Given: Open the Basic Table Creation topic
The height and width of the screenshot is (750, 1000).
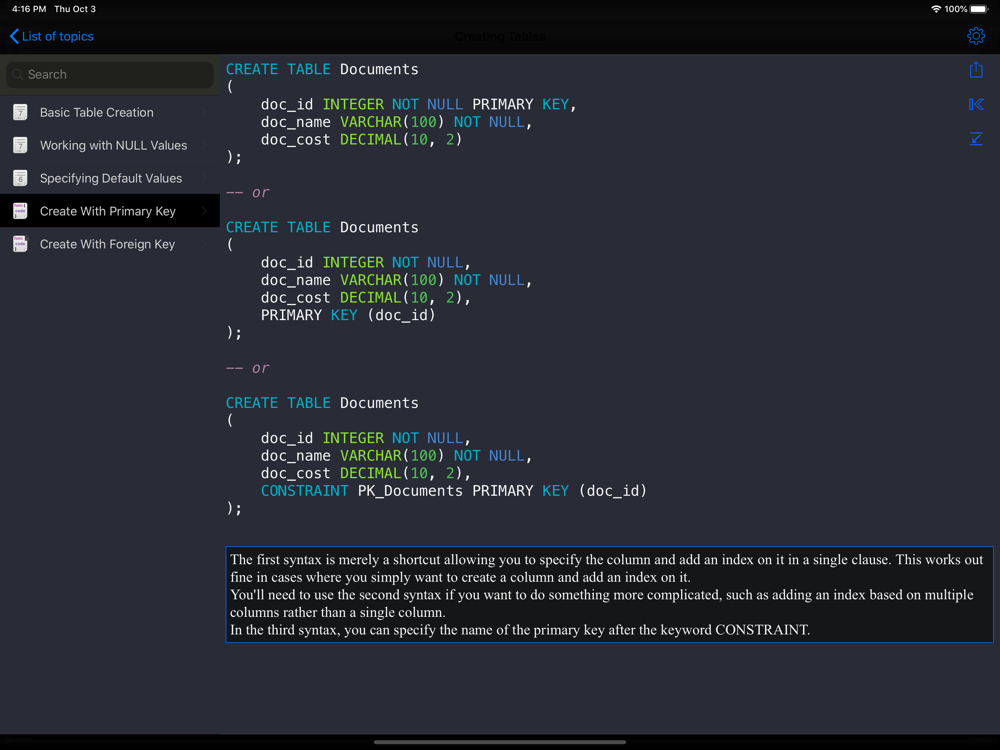Looking at the screenshot, I should tap(97, 112).
